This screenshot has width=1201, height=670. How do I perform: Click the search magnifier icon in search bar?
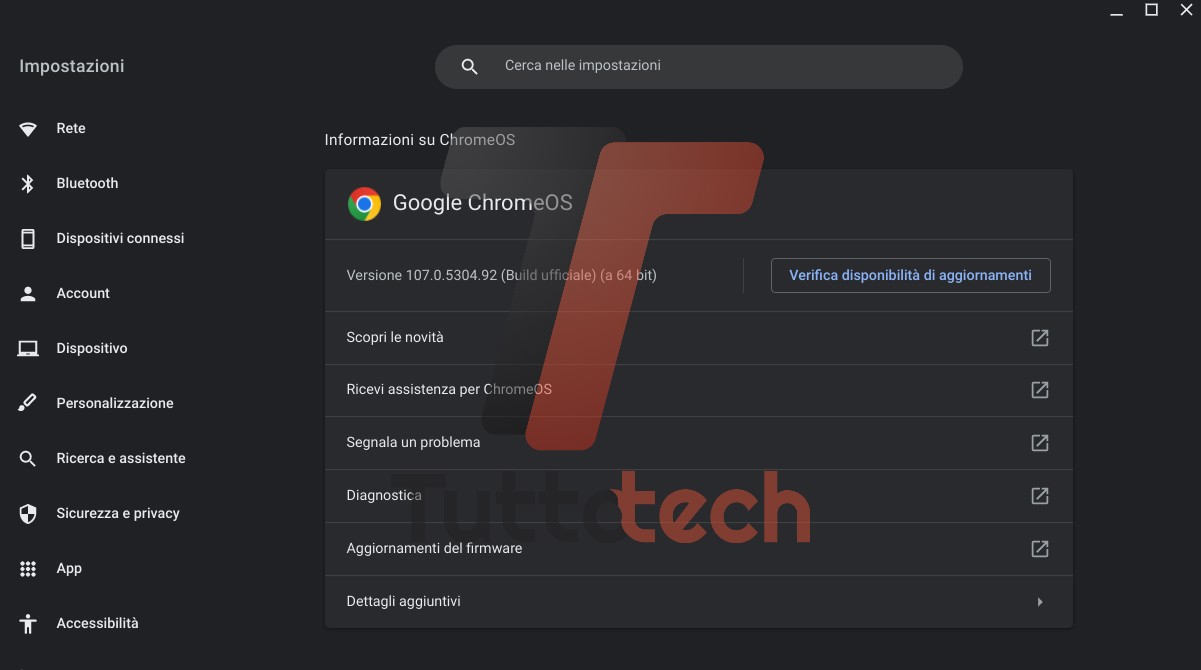469,67
